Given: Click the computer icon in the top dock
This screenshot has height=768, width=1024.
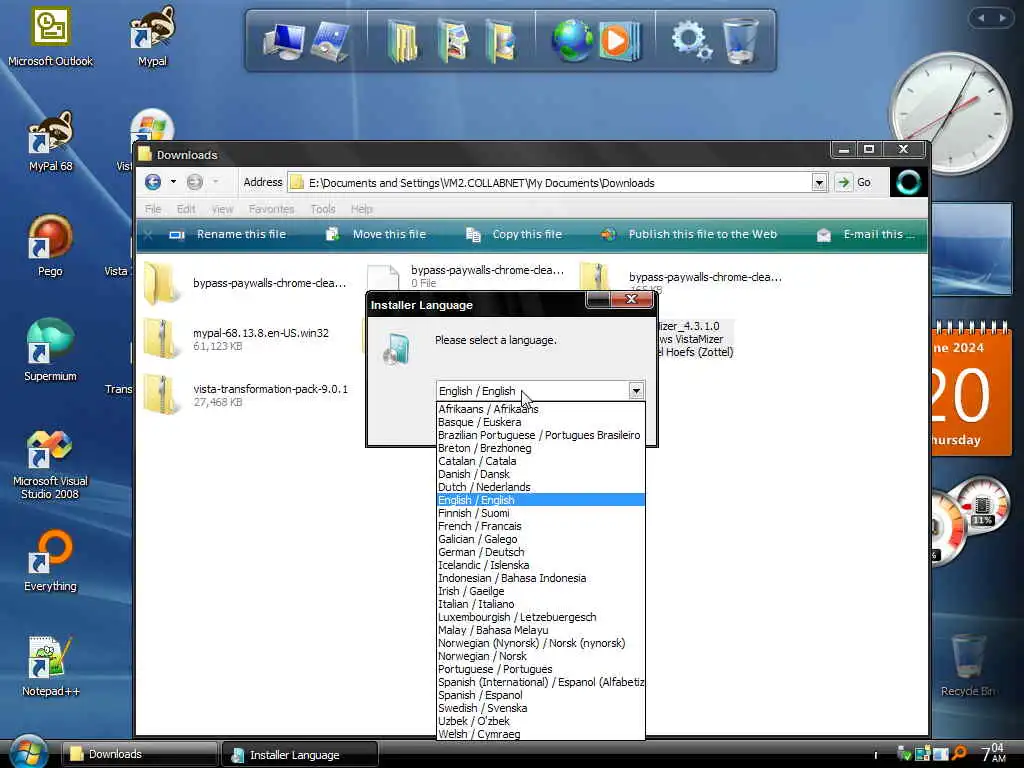Looking at the screenshot, I should [x=284, y=40].
